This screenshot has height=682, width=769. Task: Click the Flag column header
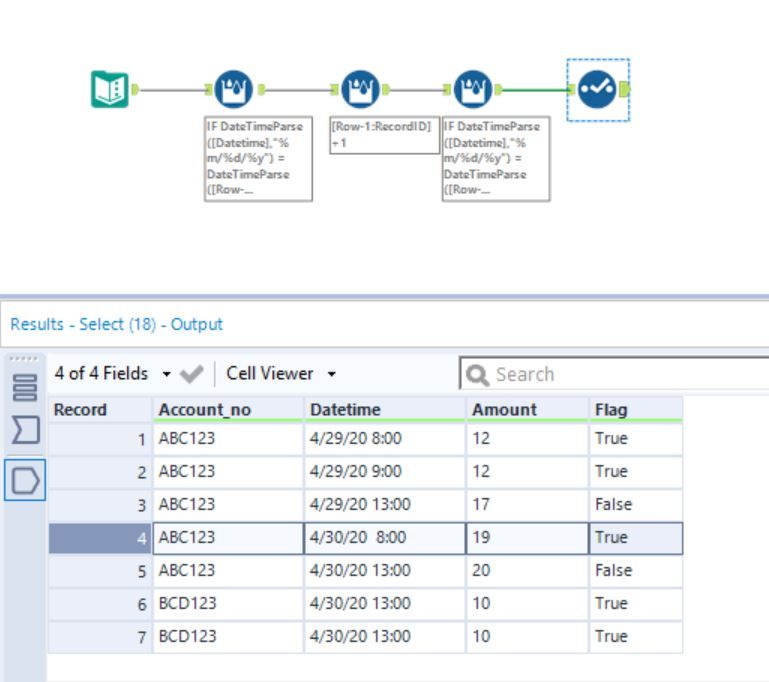(x=636, y=409)
